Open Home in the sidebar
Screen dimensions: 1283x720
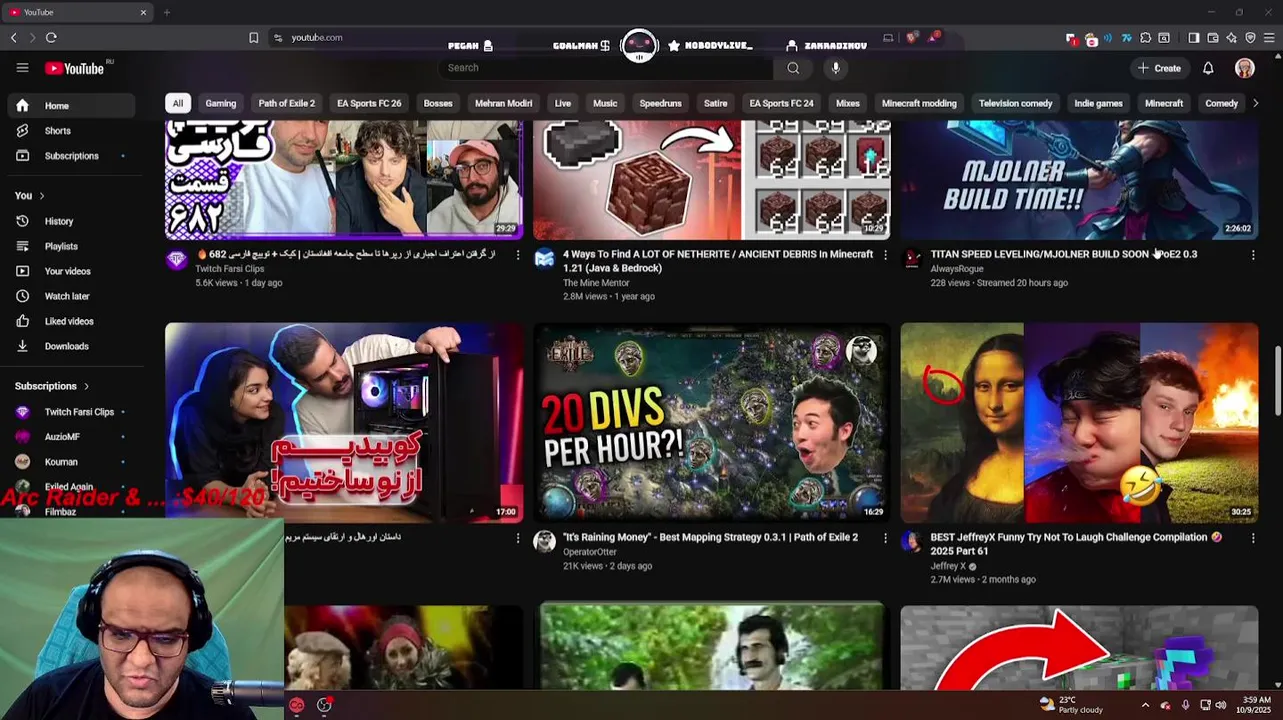click(71, 106)
